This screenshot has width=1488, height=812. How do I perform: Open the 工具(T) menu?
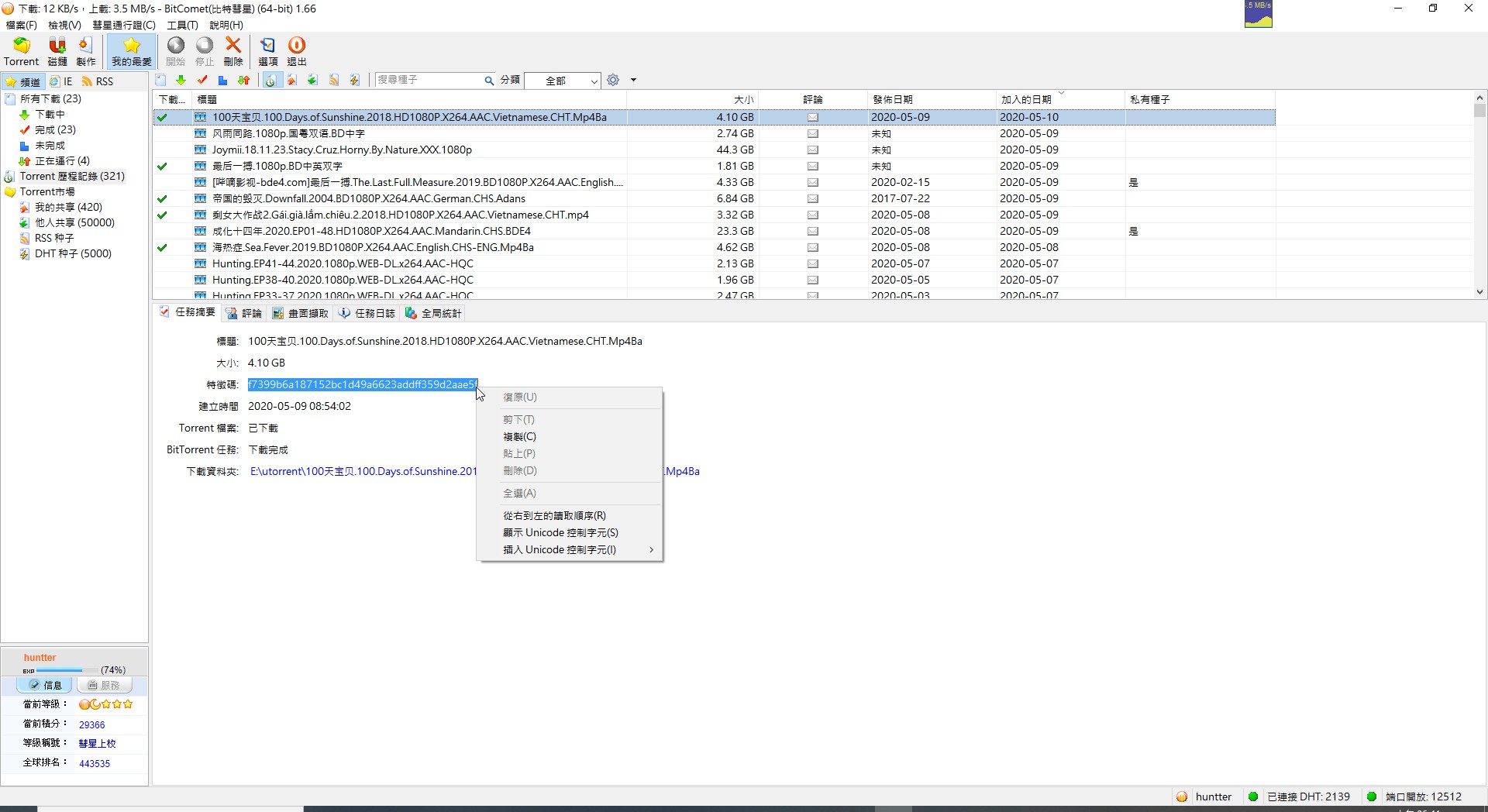click(x=182, y=25)
